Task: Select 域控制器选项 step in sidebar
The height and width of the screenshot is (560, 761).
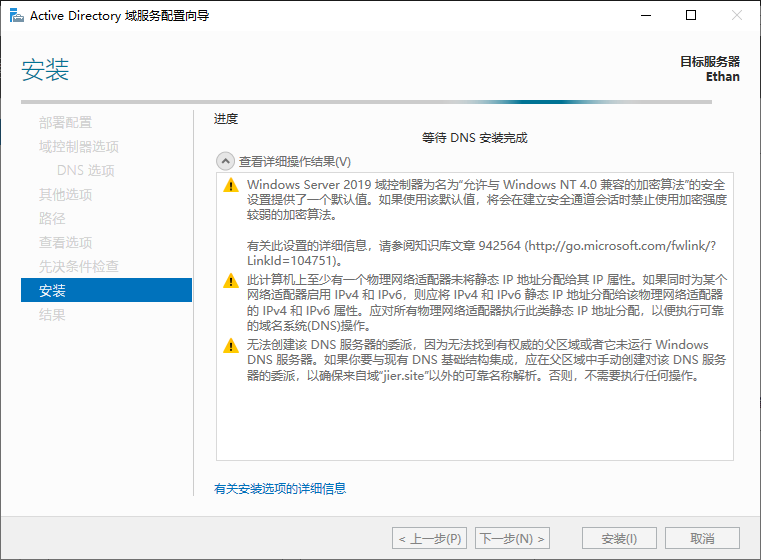Action: (x=79, y=147)
